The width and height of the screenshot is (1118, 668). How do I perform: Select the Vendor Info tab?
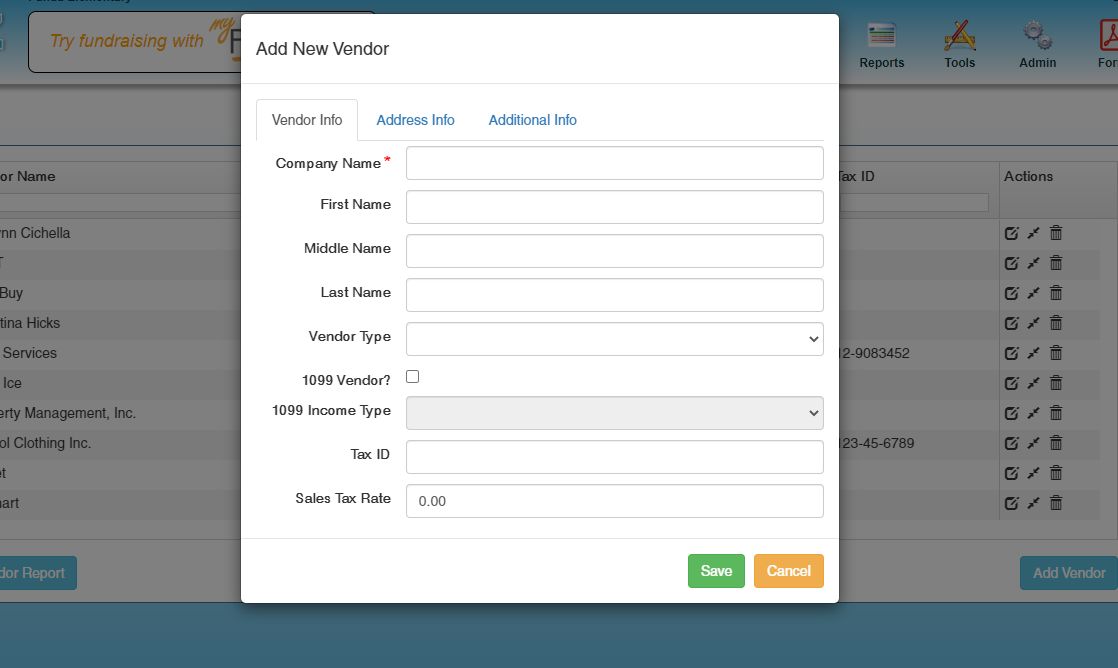pyautogui.click(x=307, y=120)
